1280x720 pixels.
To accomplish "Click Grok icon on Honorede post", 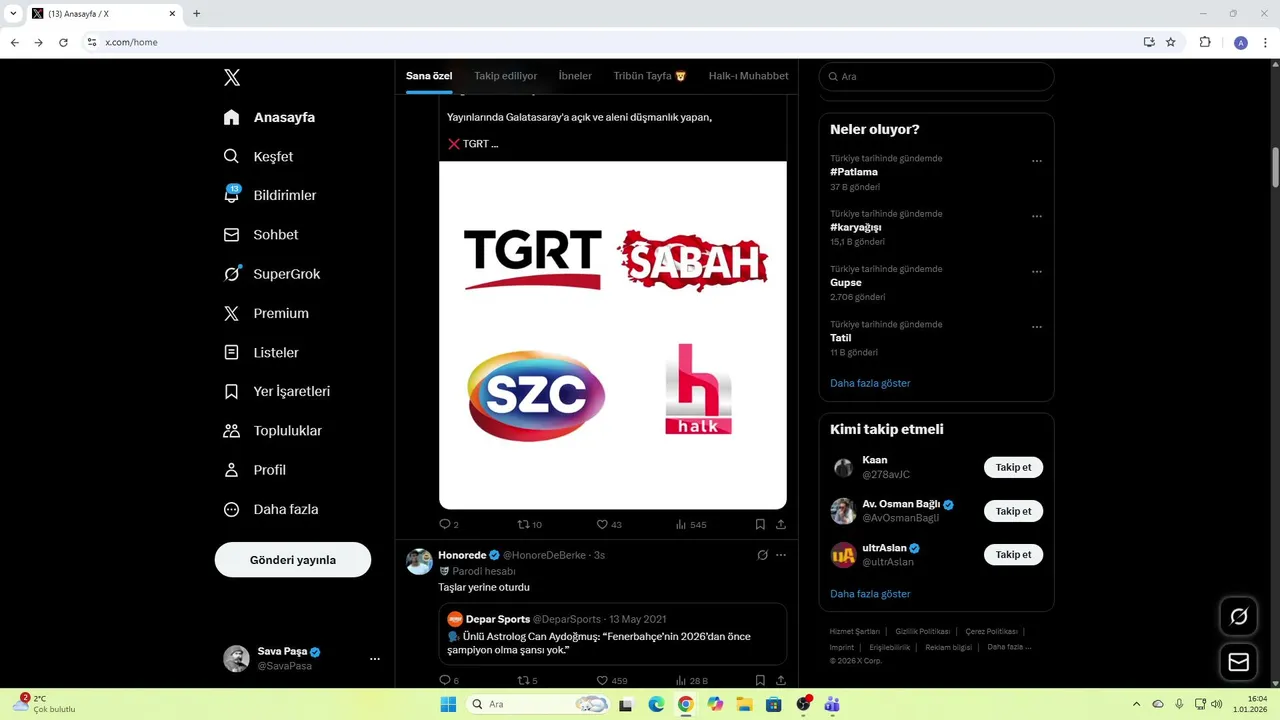I will tap(762, 555).
